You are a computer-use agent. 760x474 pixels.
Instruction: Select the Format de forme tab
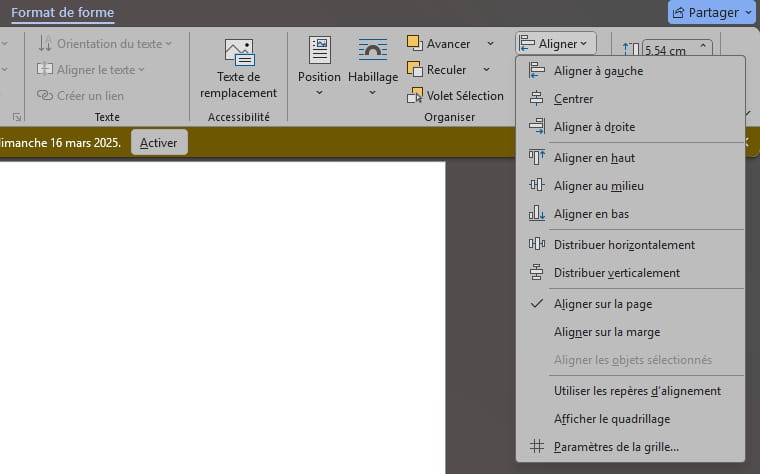click(63, 12)
